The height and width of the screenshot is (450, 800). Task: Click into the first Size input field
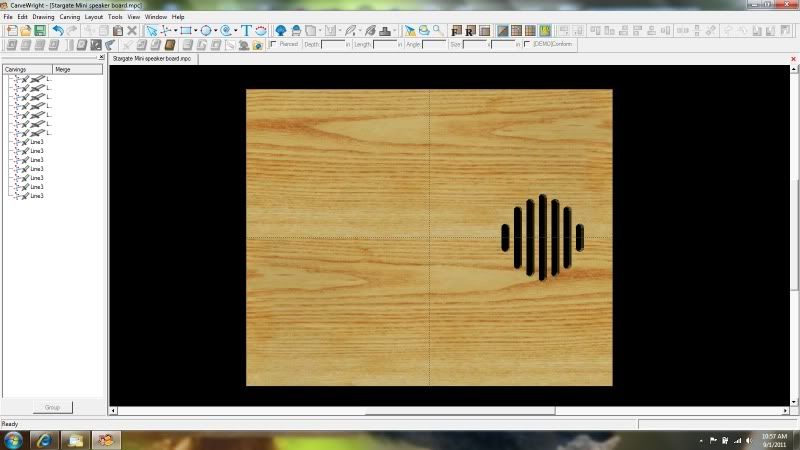coord(475,45)
